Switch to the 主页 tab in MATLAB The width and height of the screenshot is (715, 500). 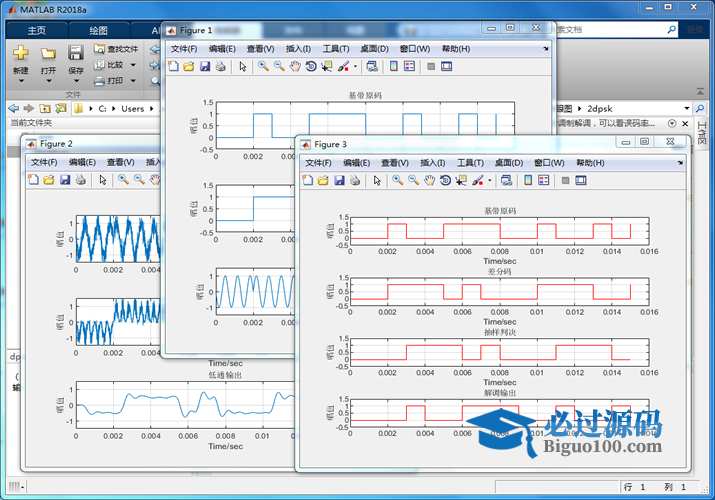click(36, 31)
